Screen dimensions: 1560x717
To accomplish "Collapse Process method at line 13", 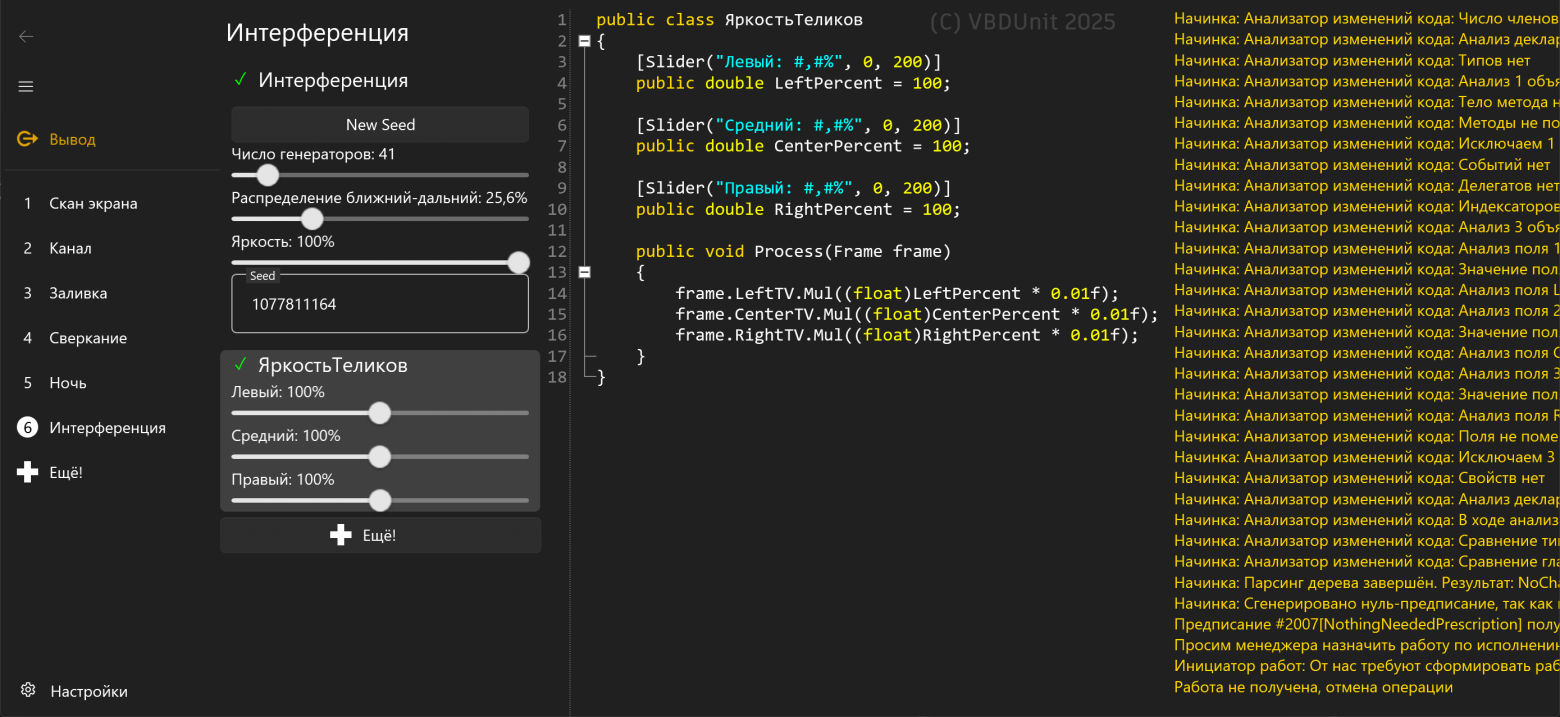I will coord(584,272).
